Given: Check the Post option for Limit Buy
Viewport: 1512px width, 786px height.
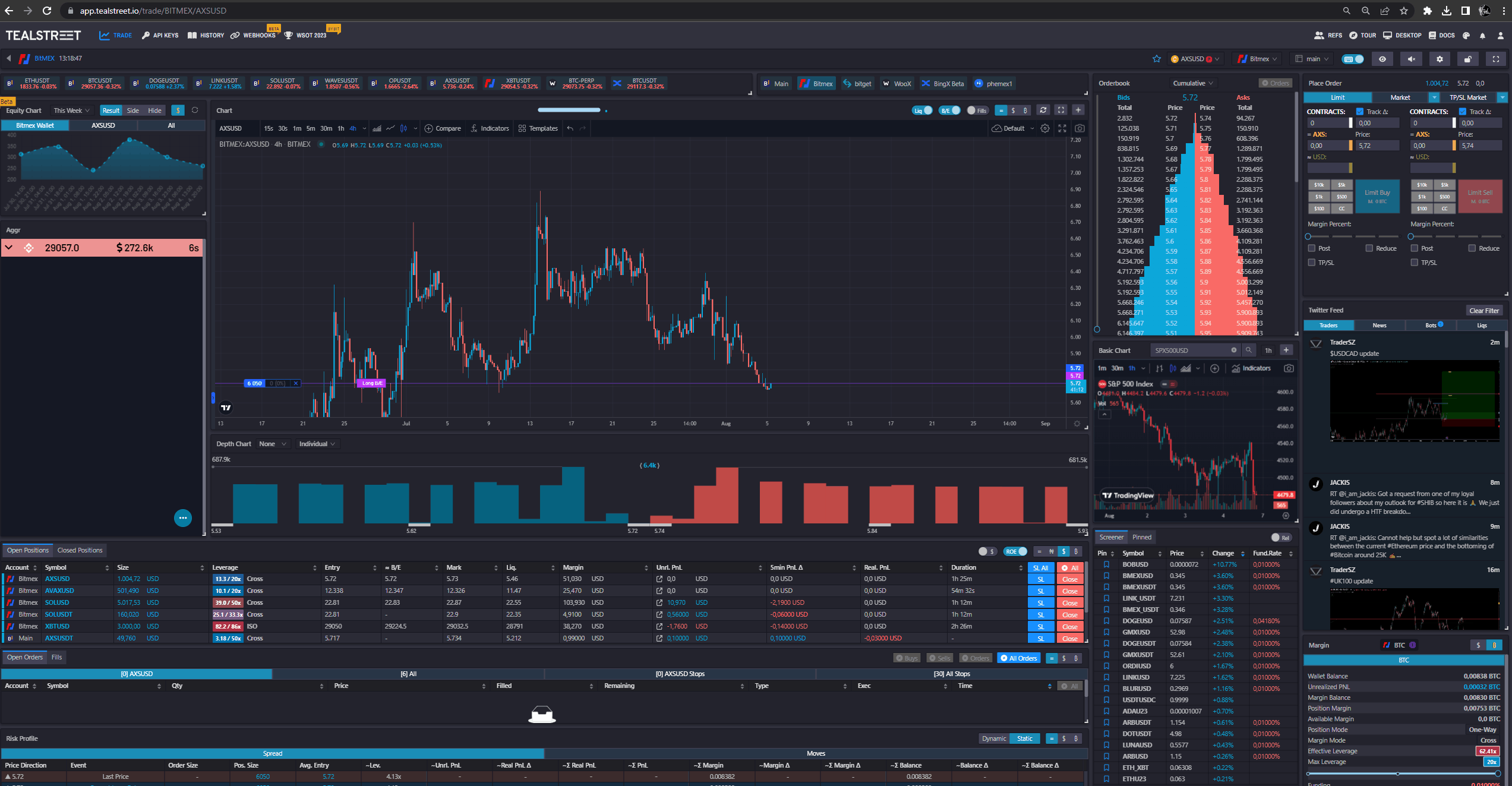Looking at the screenshot, I should point(1312,248).
